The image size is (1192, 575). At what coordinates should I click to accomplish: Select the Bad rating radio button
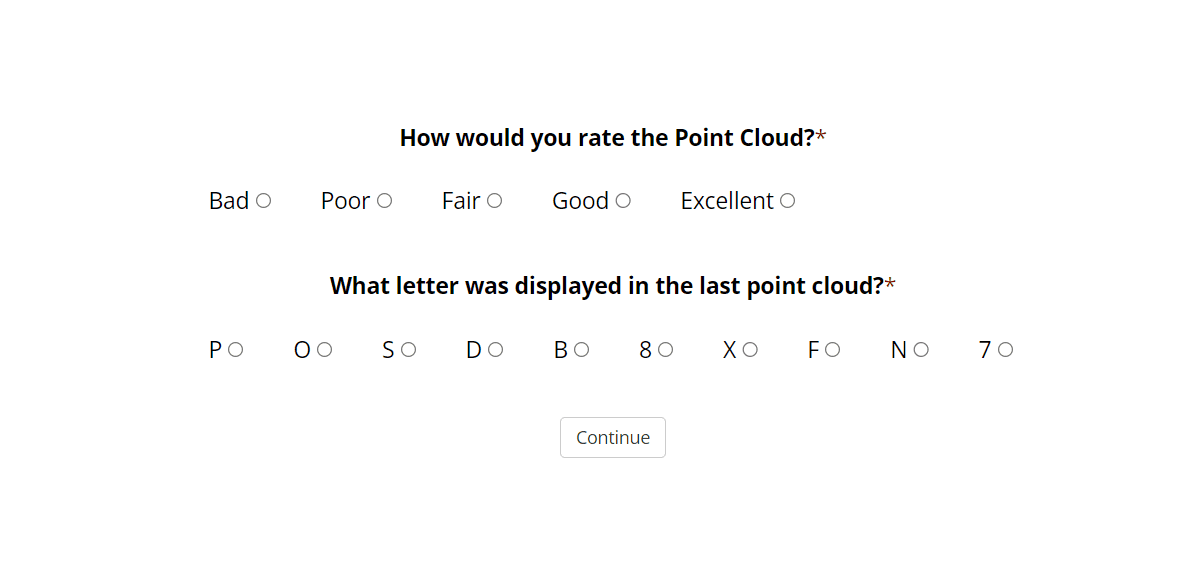coord(263,201)
